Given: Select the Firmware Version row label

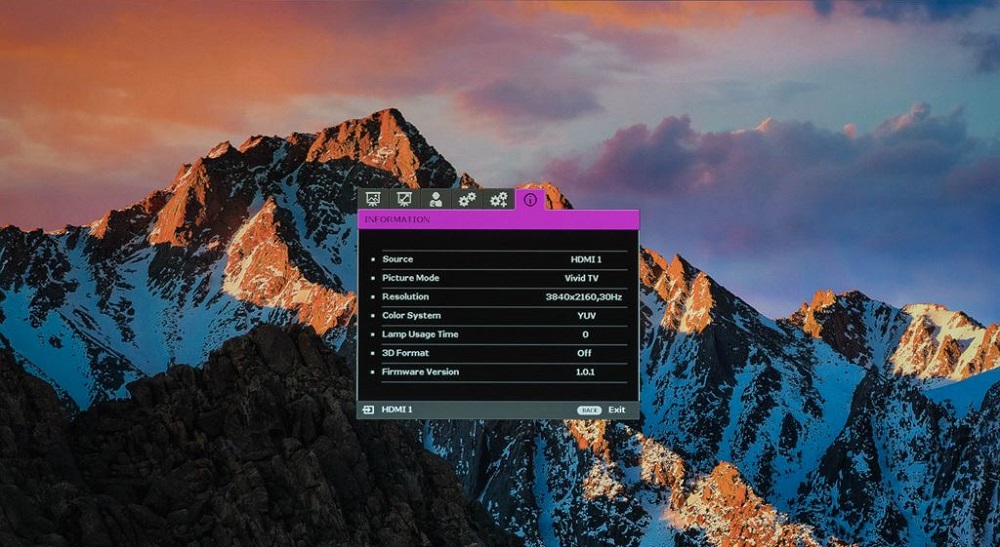Looking at the screenshot, I should [420, 371].
